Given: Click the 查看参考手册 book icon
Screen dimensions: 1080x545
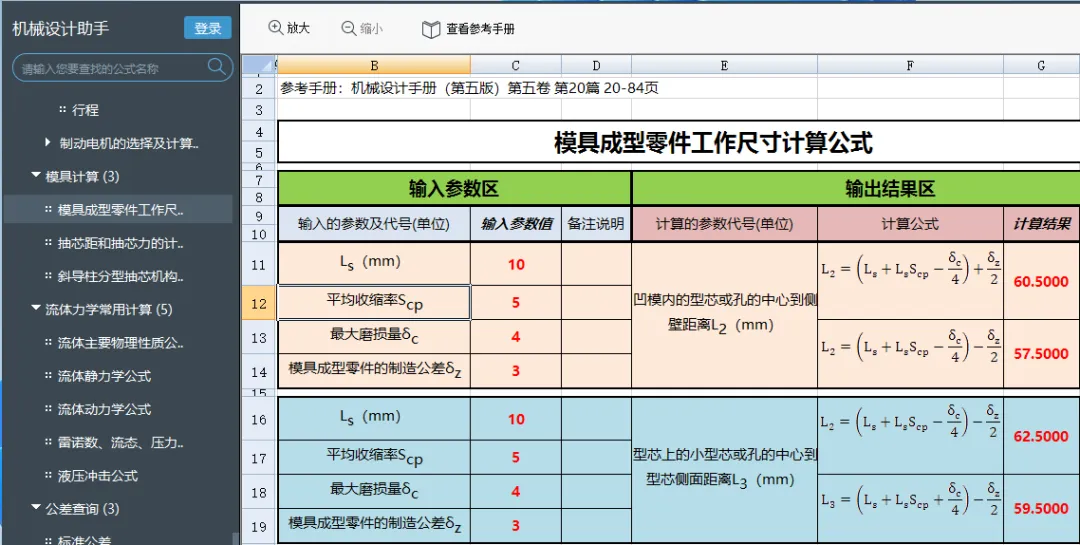Looking at the screenshot, I should pyautogui.click(x=431, y=29).
